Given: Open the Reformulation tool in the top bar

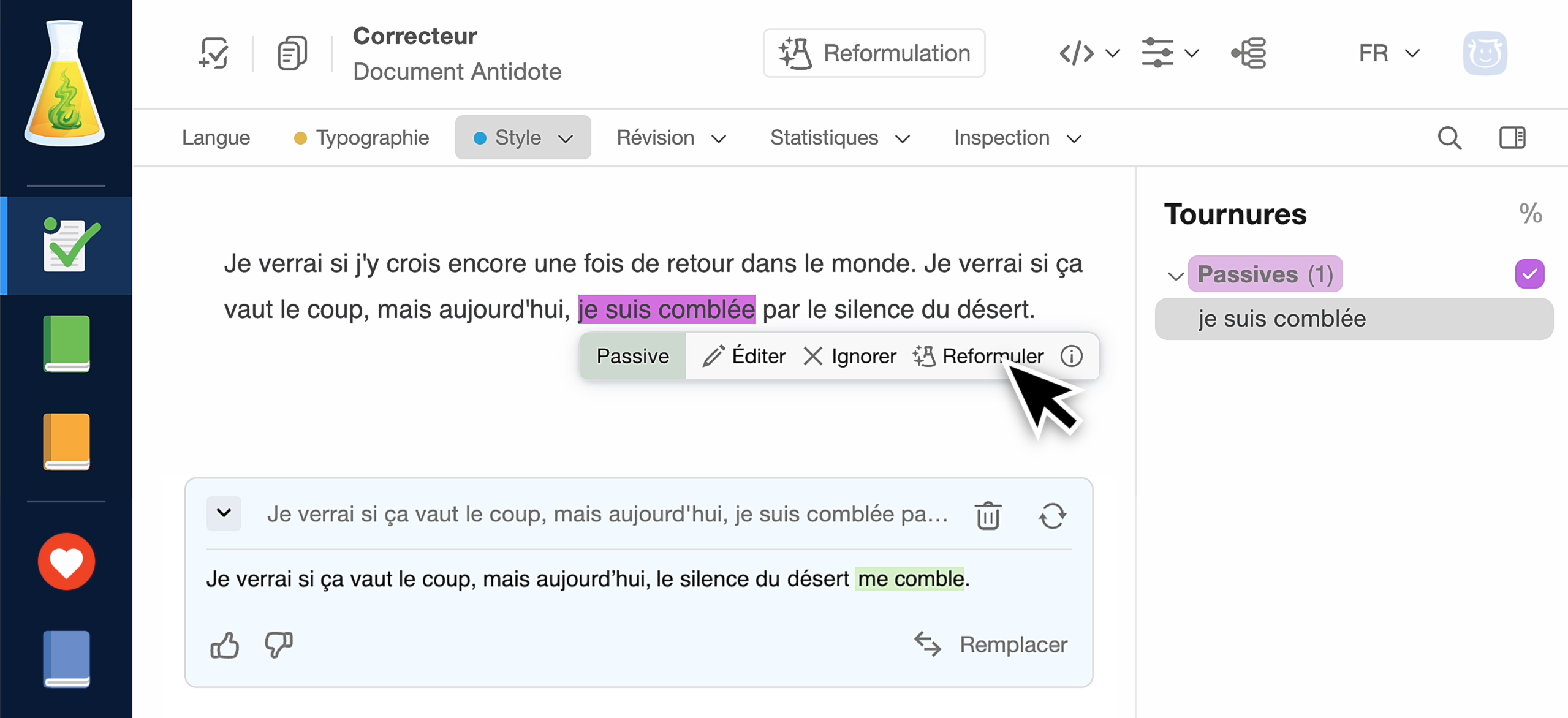Looking at the screenshot, I should pyautogui.click(x=873, y=53).
